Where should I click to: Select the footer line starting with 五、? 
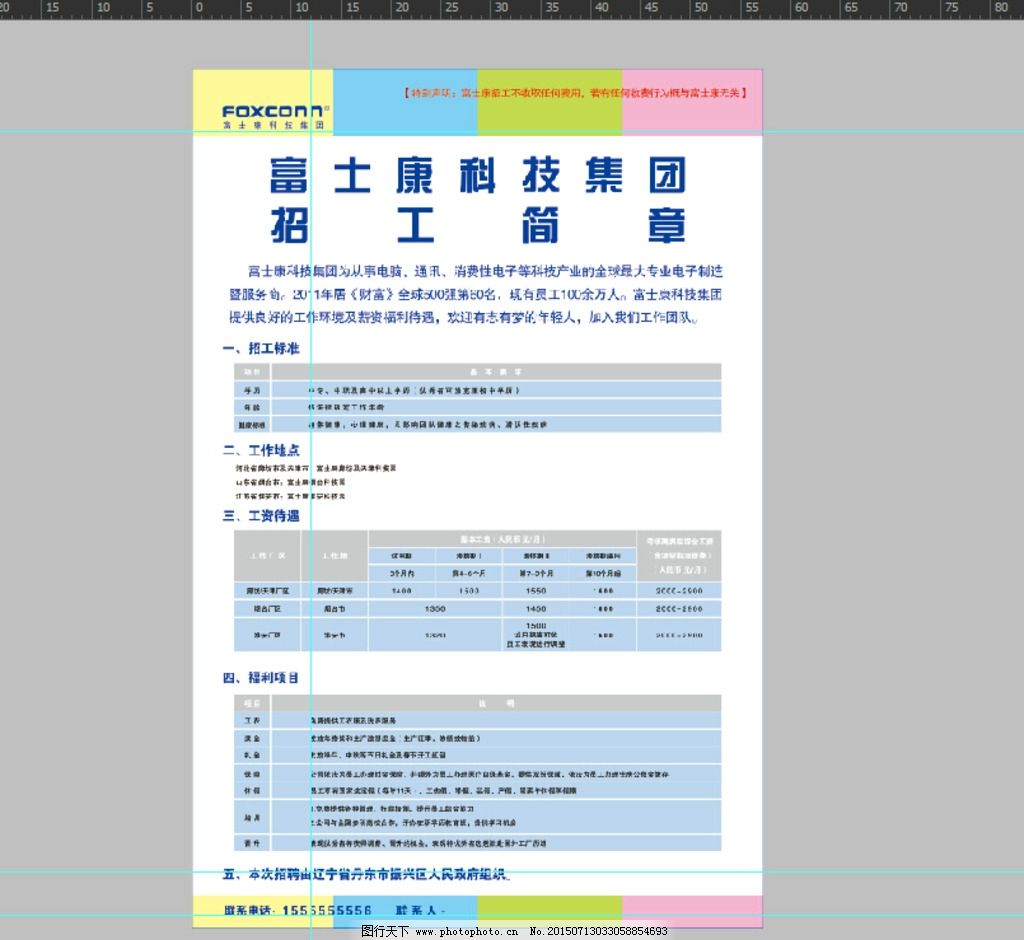366,874
